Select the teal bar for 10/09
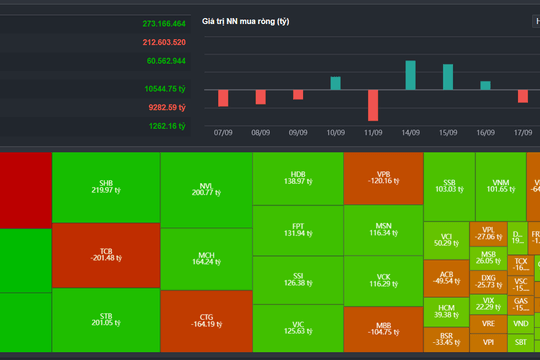The image size is (540, 360). [x=335, y=83]
